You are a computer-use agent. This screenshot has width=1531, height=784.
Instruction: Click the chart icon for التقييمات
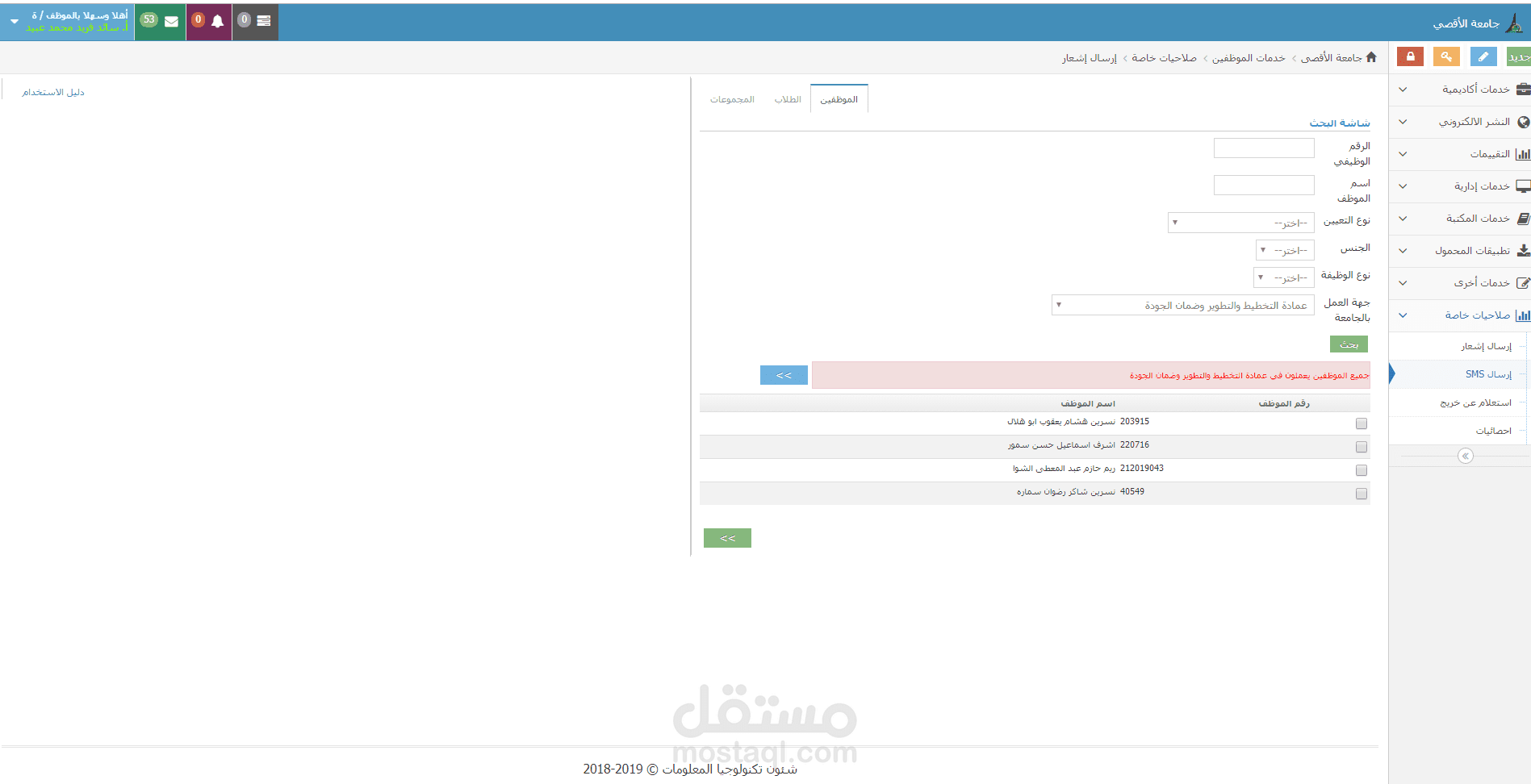tap(1523, 154)
